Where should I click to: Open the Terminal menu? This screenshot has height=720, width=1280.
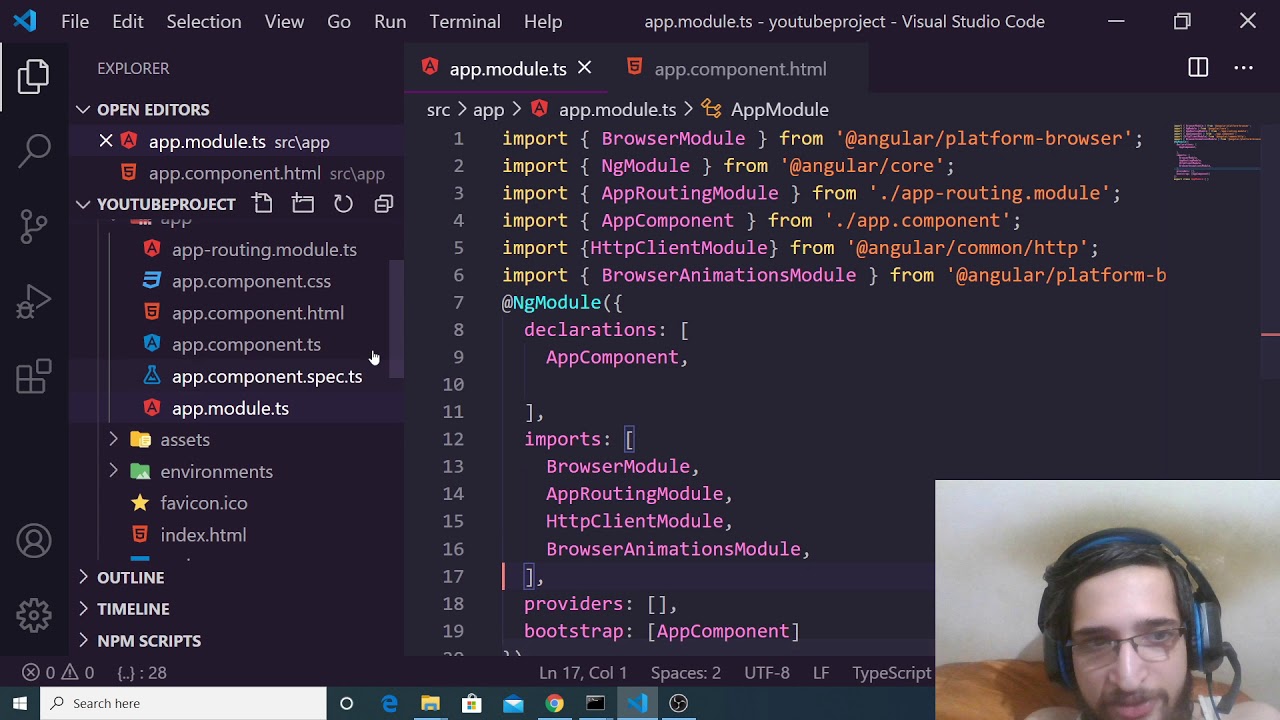464,21
